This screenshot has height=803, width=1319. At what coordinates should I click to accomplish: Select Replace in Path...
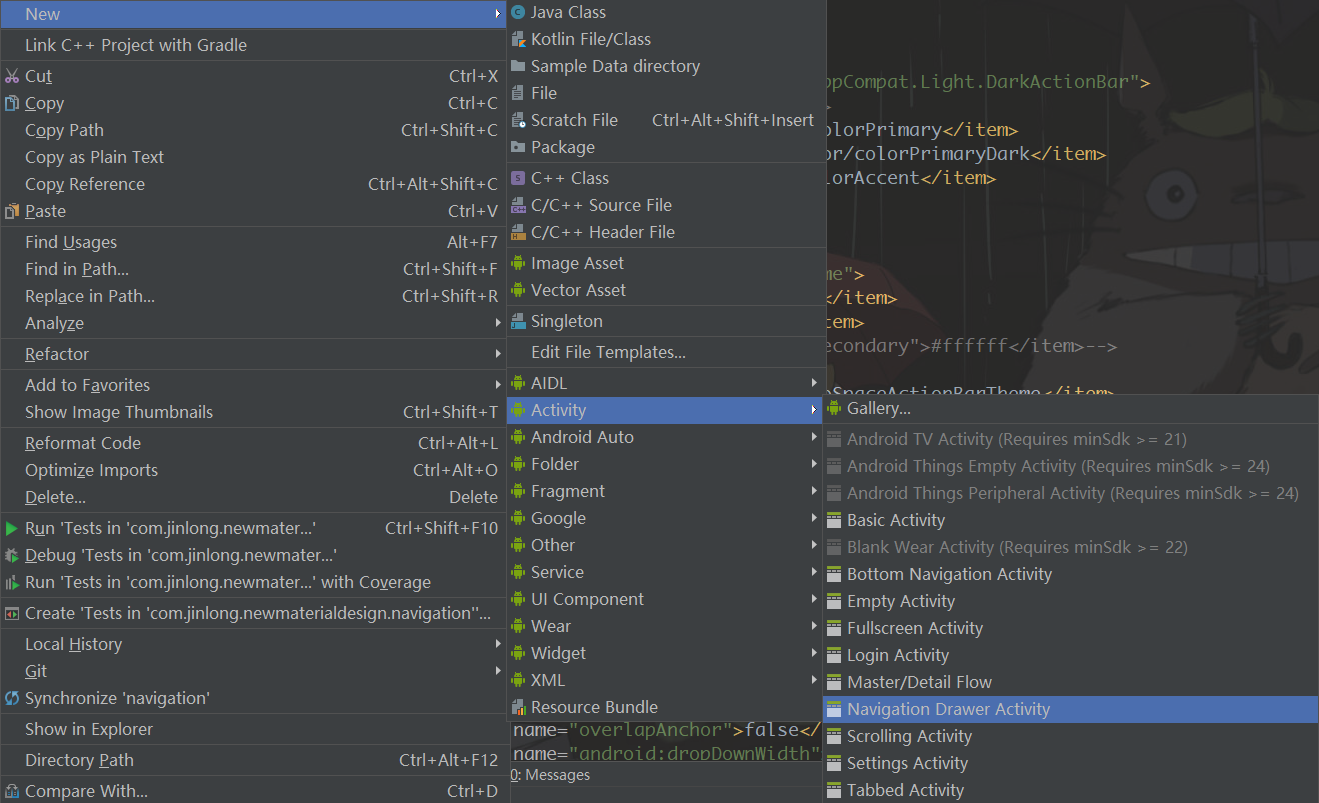(252, 296)
